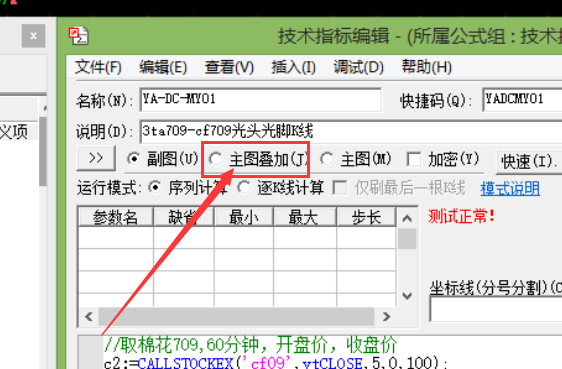Click the 缺省 column header

(184, 217)
